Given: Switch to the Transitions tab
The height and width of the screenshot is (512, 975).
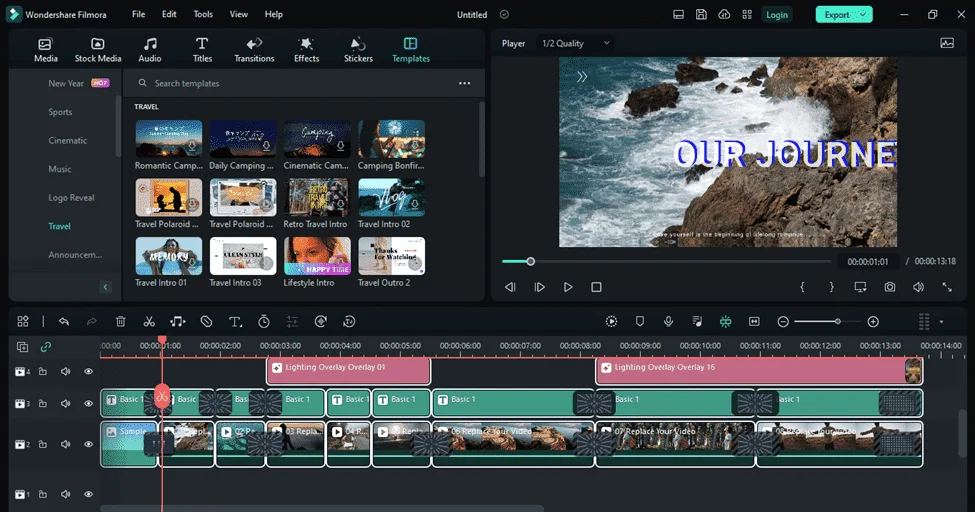Looking at the screenshot, I should (x=254, y=50).
